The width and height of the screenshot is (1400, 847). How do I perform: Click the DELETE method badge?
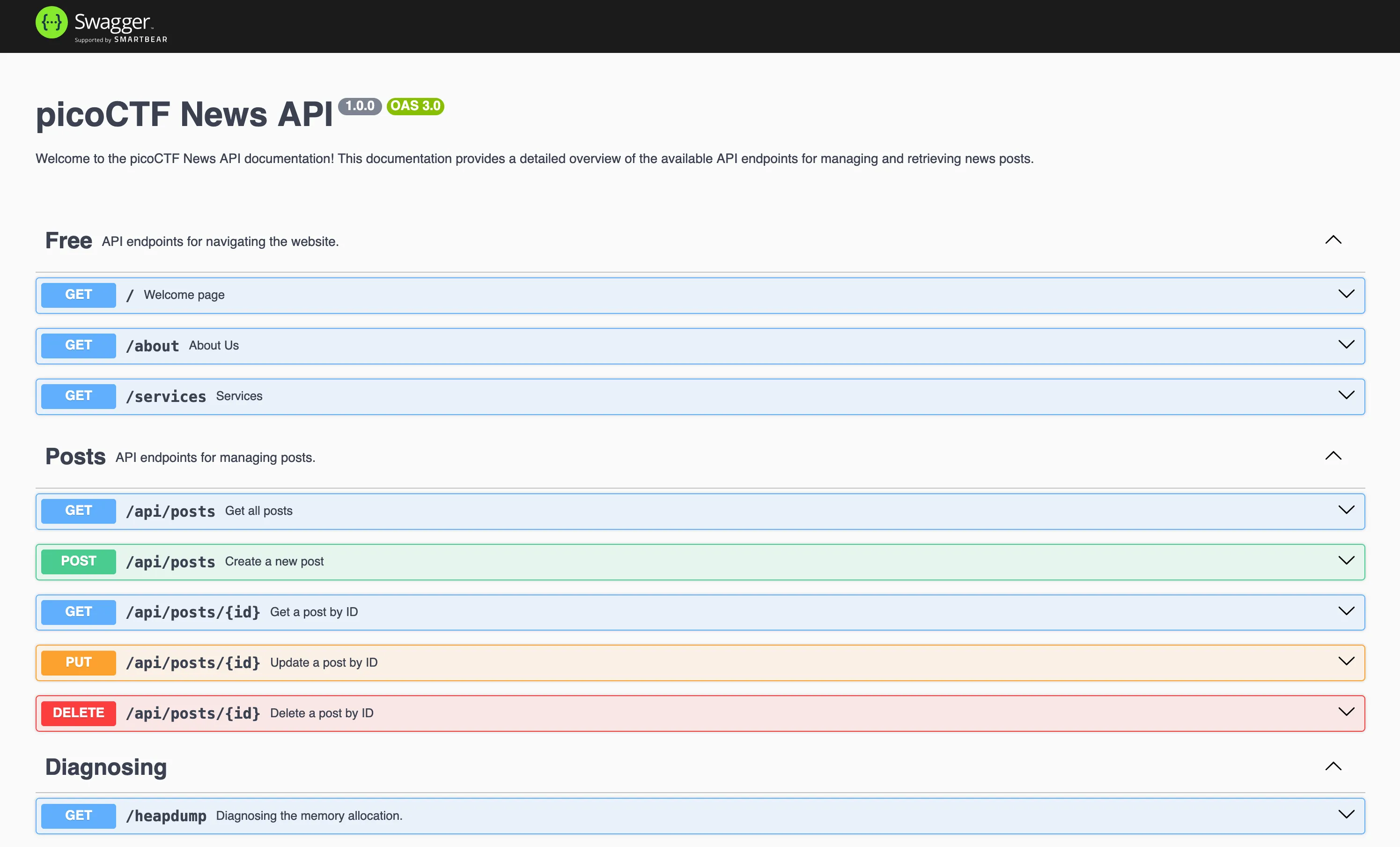click(x=78, y=713)
